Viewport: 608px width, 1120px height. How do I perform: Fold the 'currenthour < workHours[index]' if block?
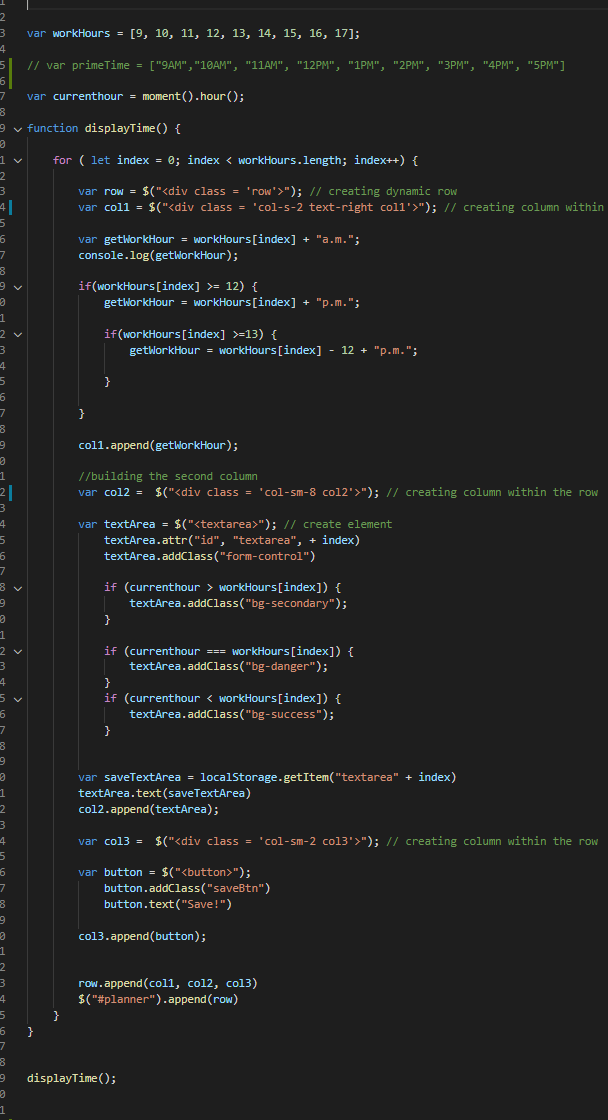[18, 699]
